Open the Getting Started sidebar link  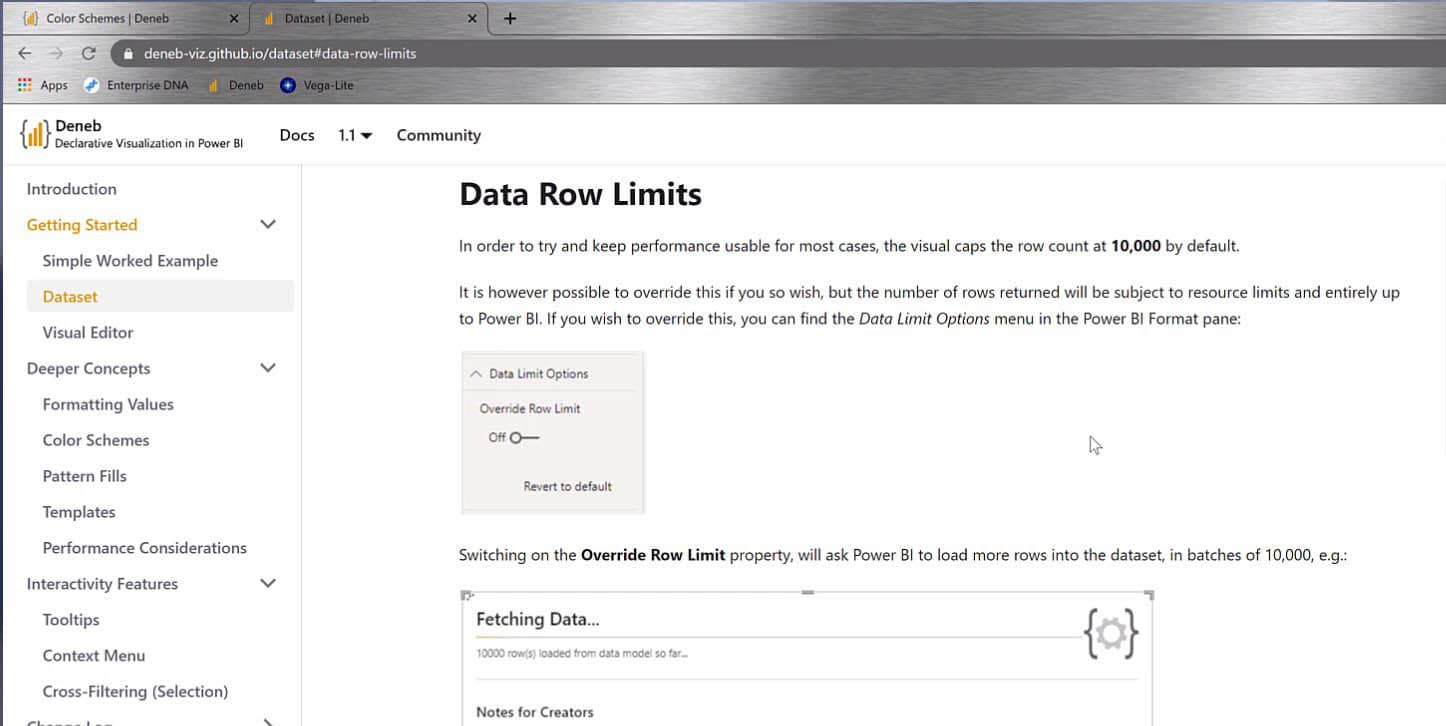click(82, 225)
